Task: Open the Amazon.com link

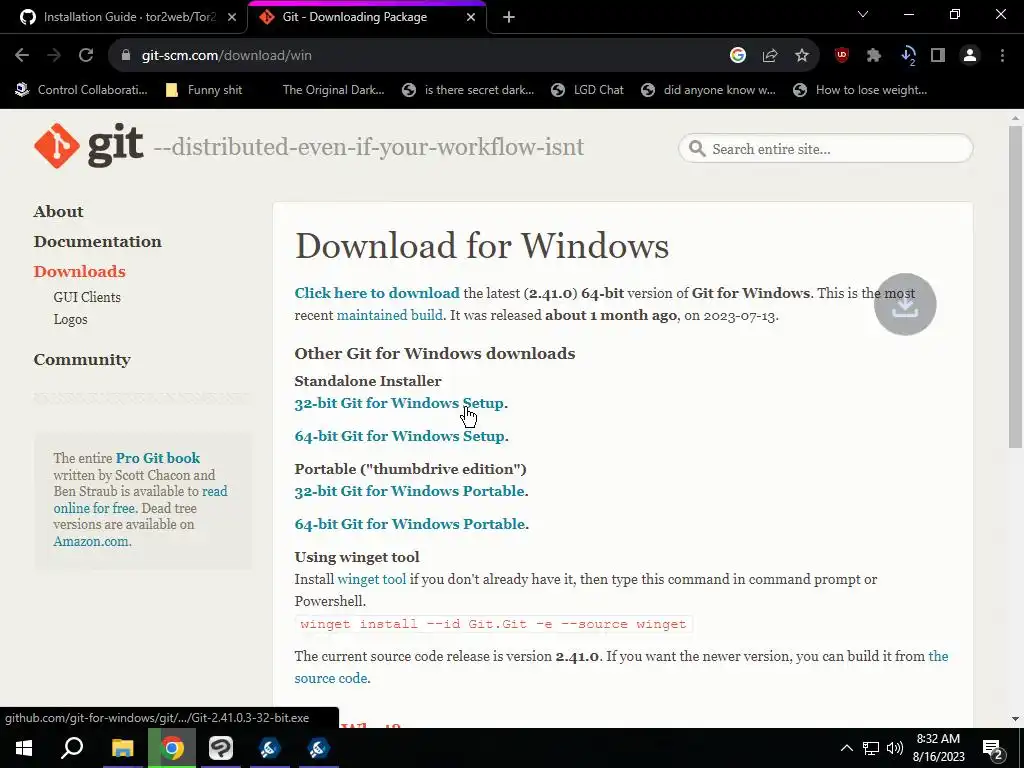Action: click(91, 541)
